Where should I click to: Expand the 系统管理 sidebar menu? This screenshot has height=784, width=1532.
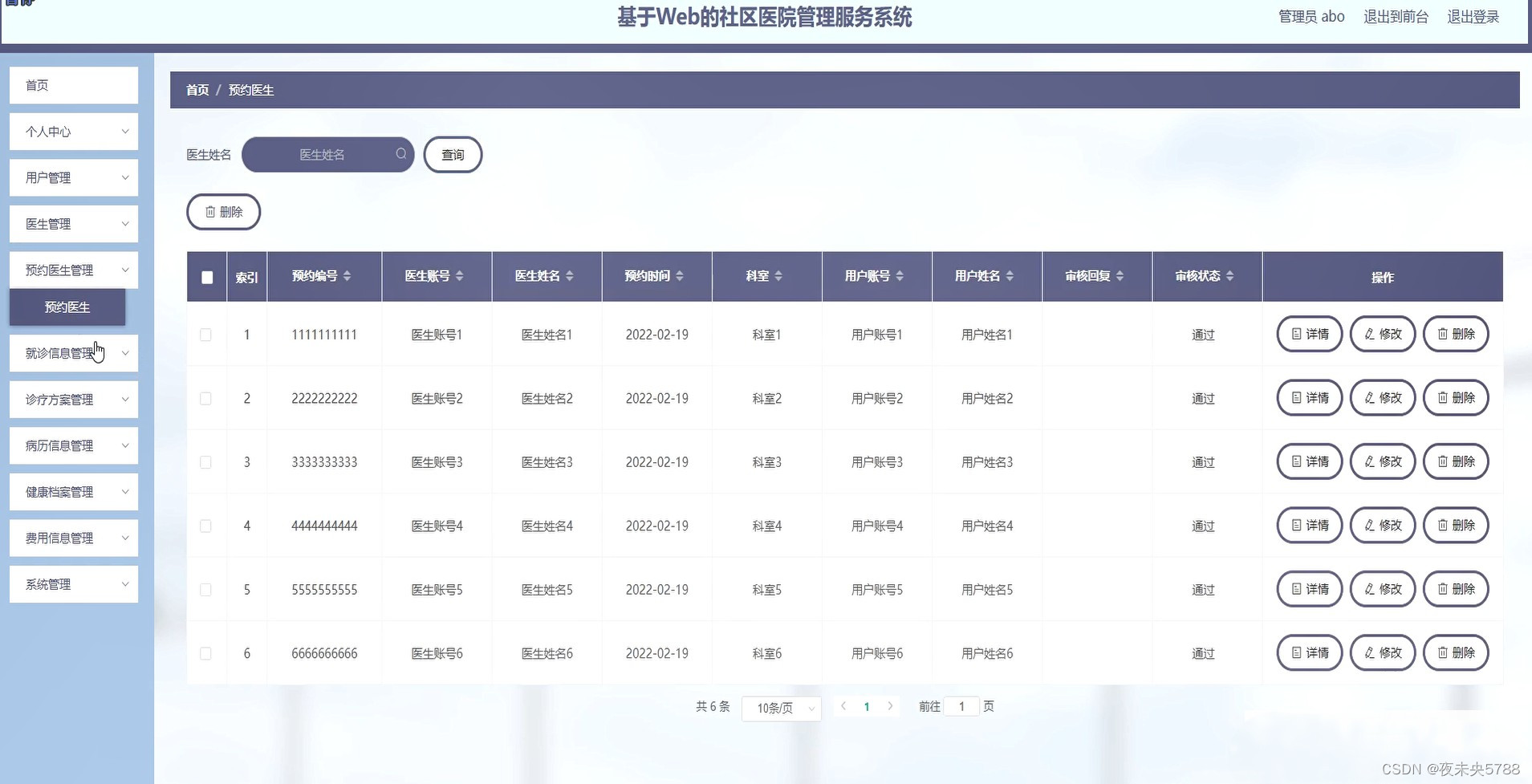pyautogui.click(x=74, y=584)
